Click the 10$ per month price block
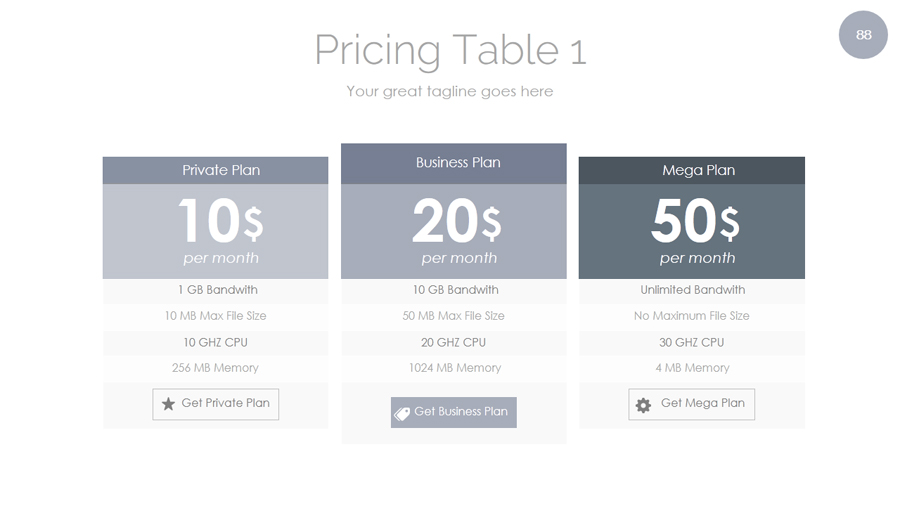This screenshot has height=506, width=900. pyautogui.click(x=215, y=231)
